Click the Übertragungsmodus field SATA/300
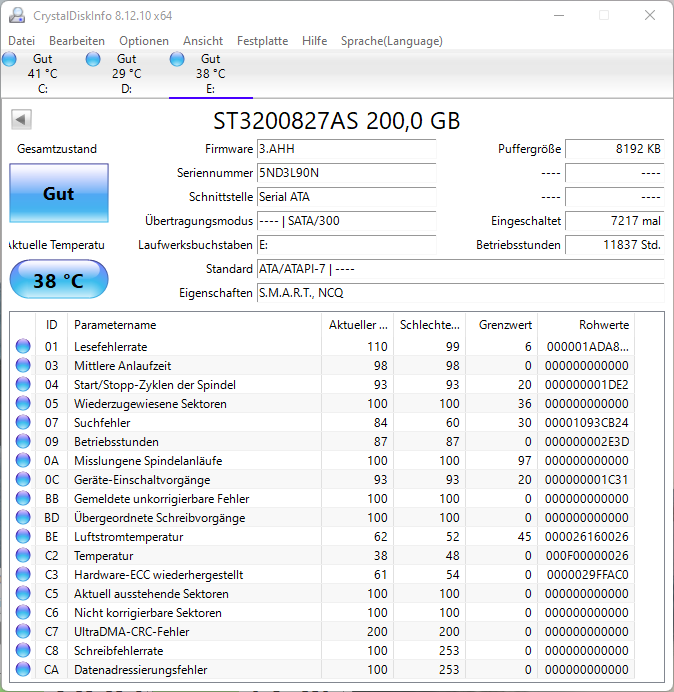This screenshot has width=674, height=692. pyautogui.click(x=346, y=221)
